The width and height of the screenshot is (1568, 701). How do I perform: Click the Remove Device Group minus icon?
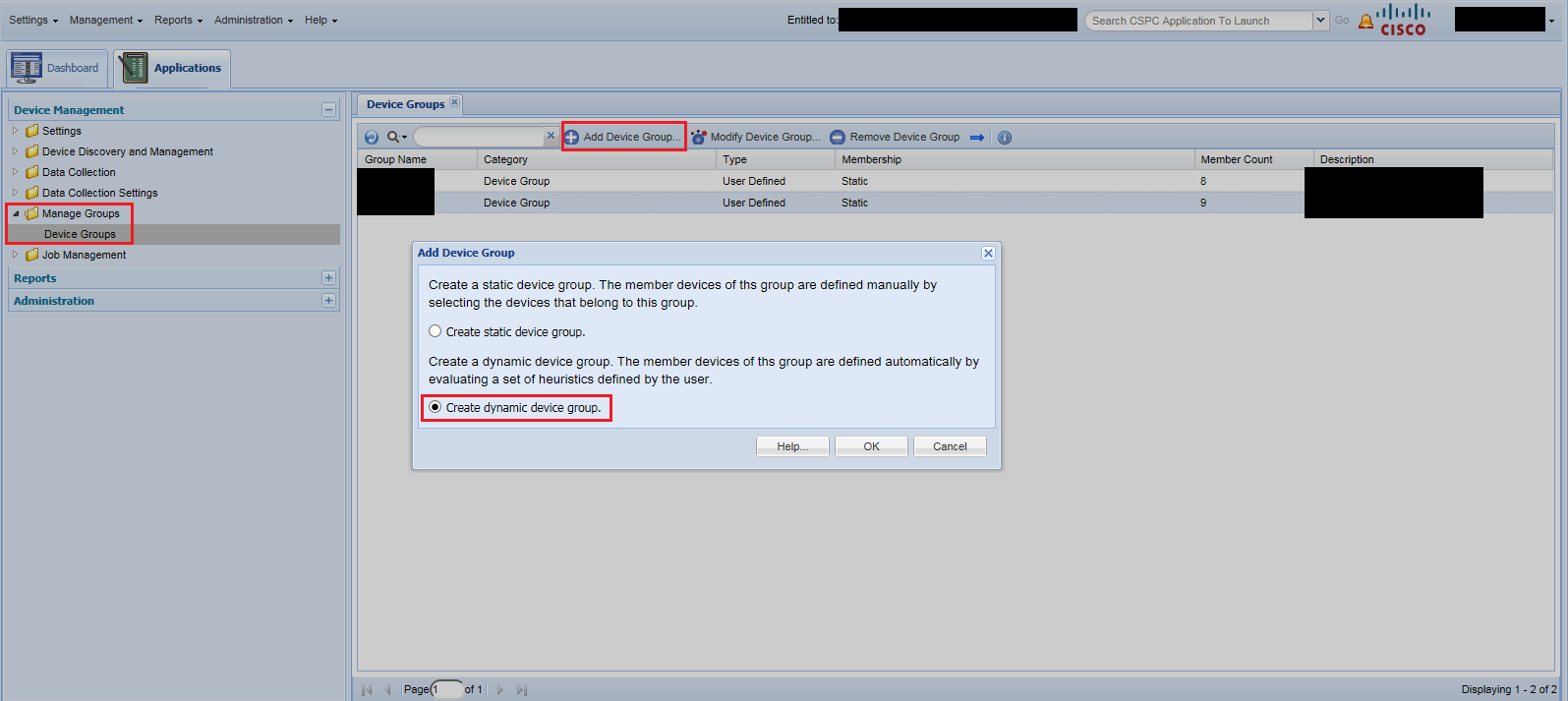[838, 138]
